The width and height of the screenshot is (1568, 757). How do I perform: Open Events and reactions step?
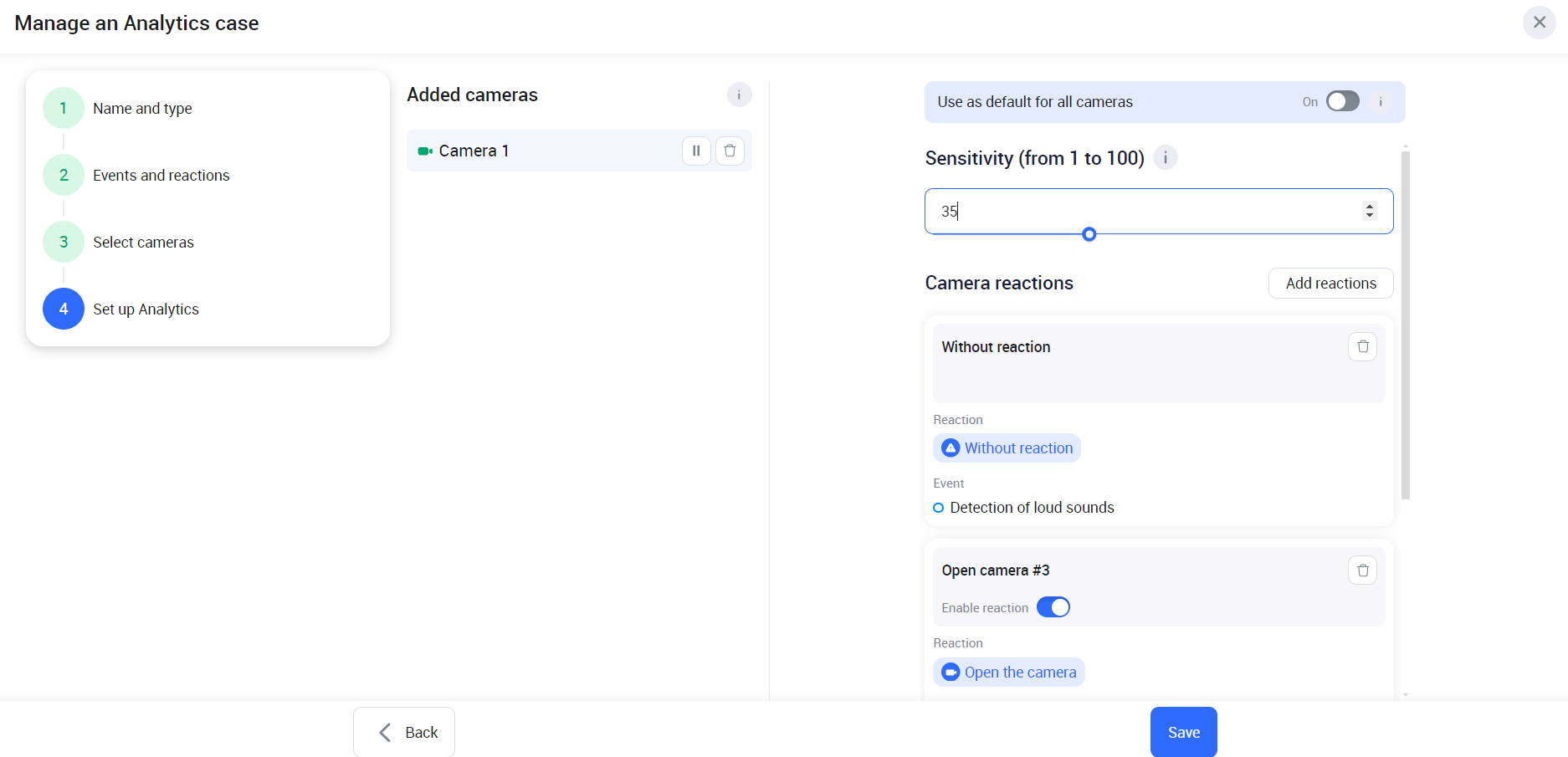tap(161, 176)
